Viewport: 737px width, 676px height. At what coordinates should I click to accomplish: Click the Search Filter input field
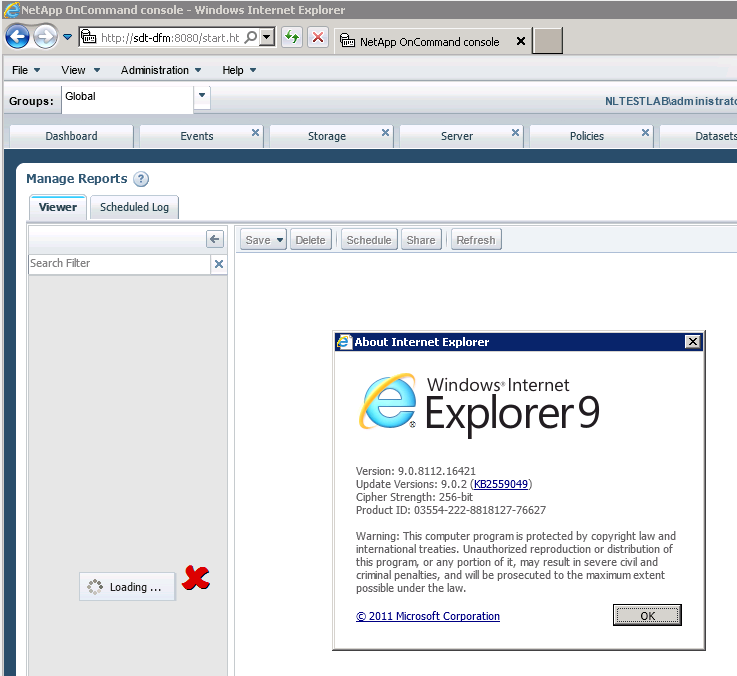click(x=119, y=263)
